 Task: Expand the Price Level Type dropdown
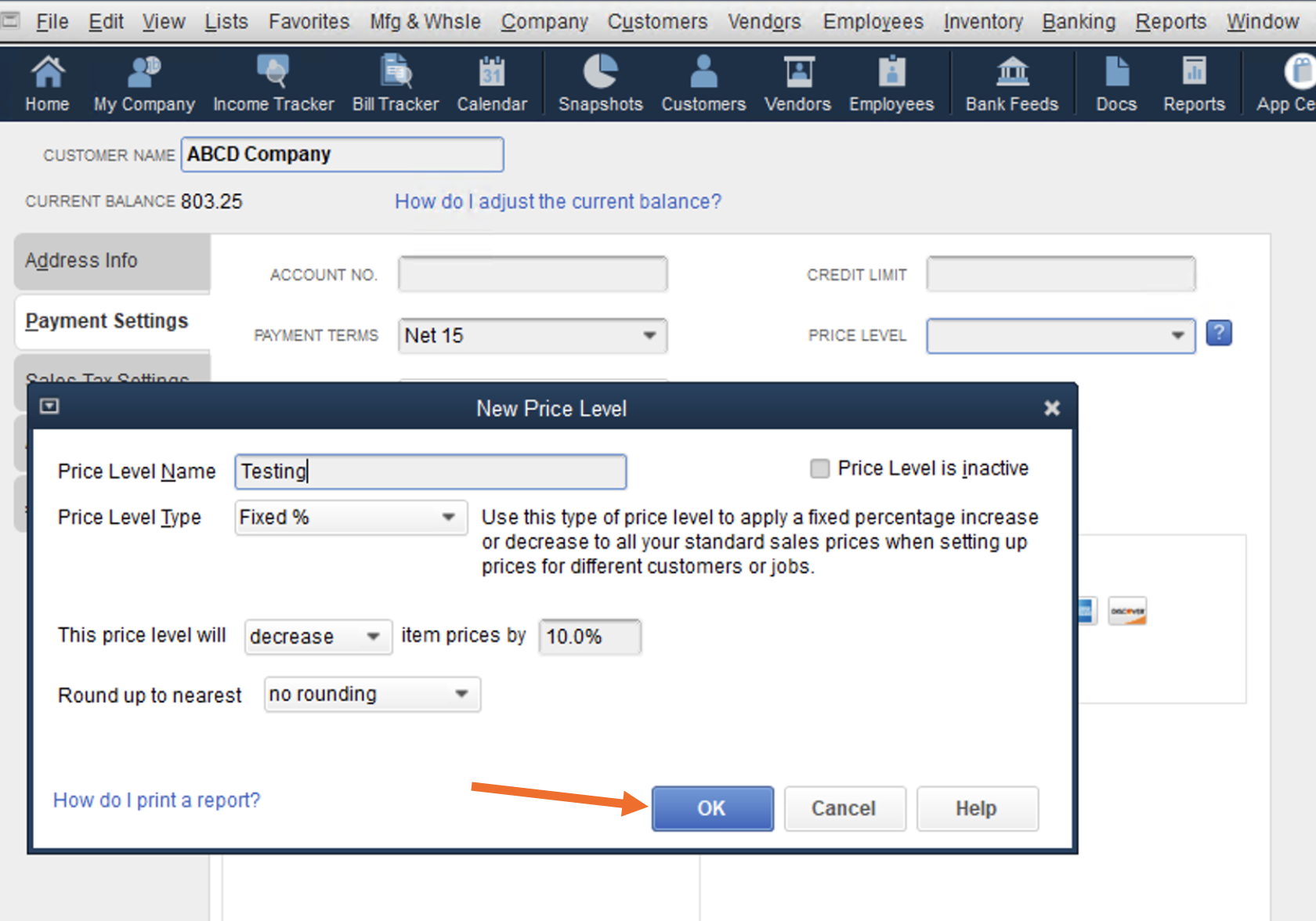point(448,518)
